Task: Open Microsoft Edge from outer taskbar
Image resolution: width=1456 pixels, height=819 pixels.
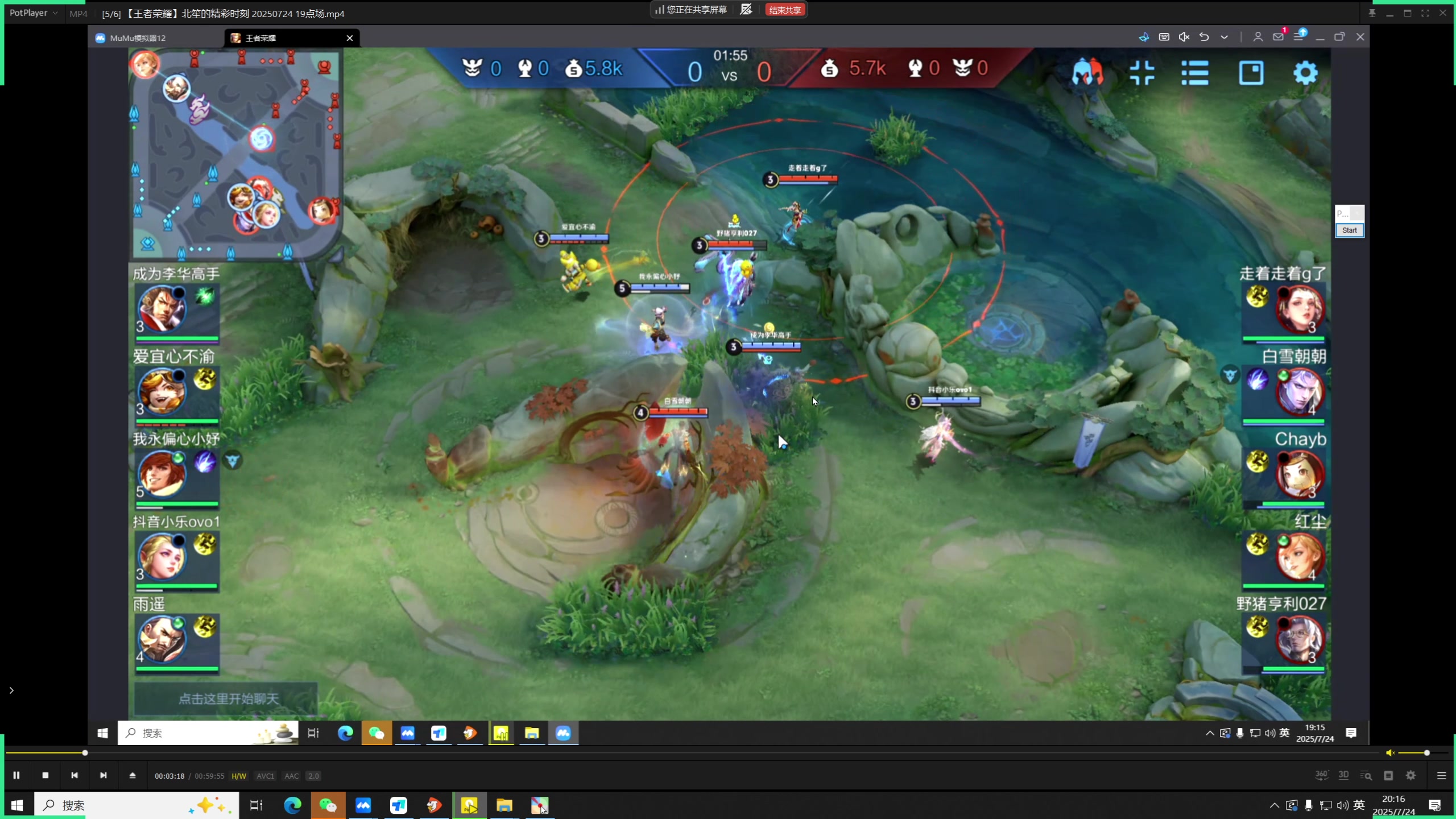Action: [292, 805]
